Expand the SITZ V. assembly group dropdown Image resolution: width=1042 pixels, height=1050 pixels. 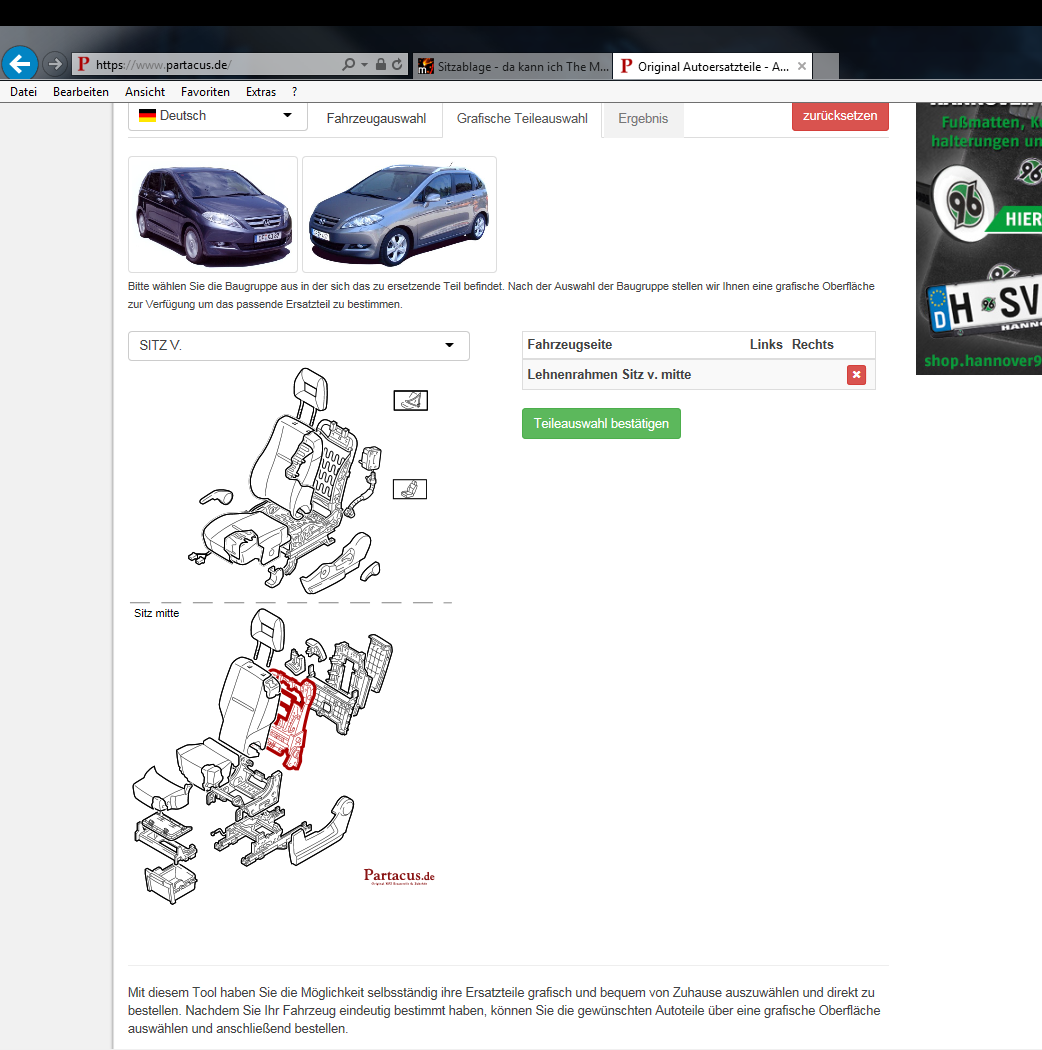[x=298, y=346]
